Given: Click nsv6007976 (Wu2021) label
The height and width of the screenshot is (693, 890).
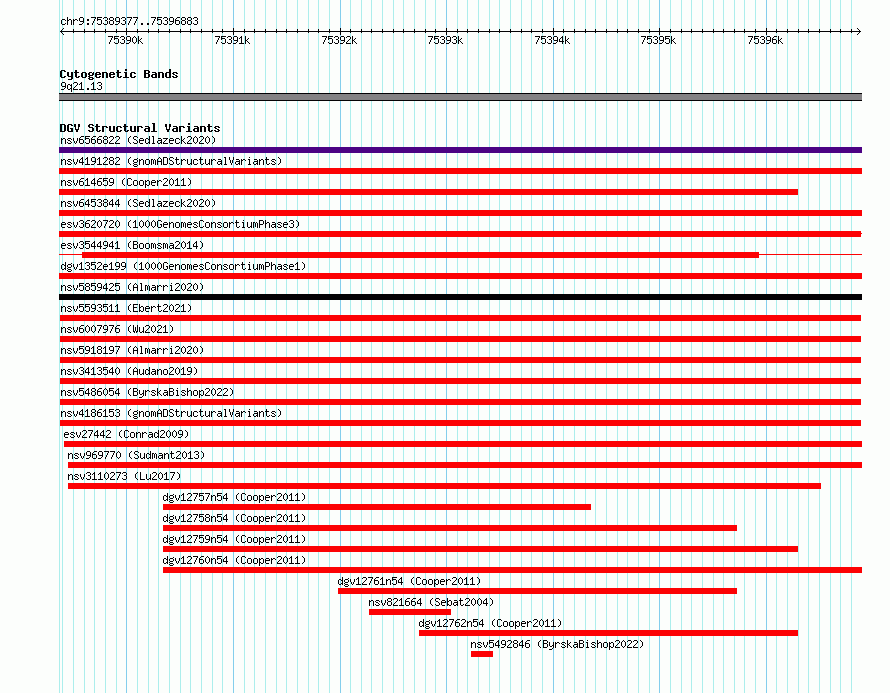Looking at the screenshot, I should pos(117,329).
